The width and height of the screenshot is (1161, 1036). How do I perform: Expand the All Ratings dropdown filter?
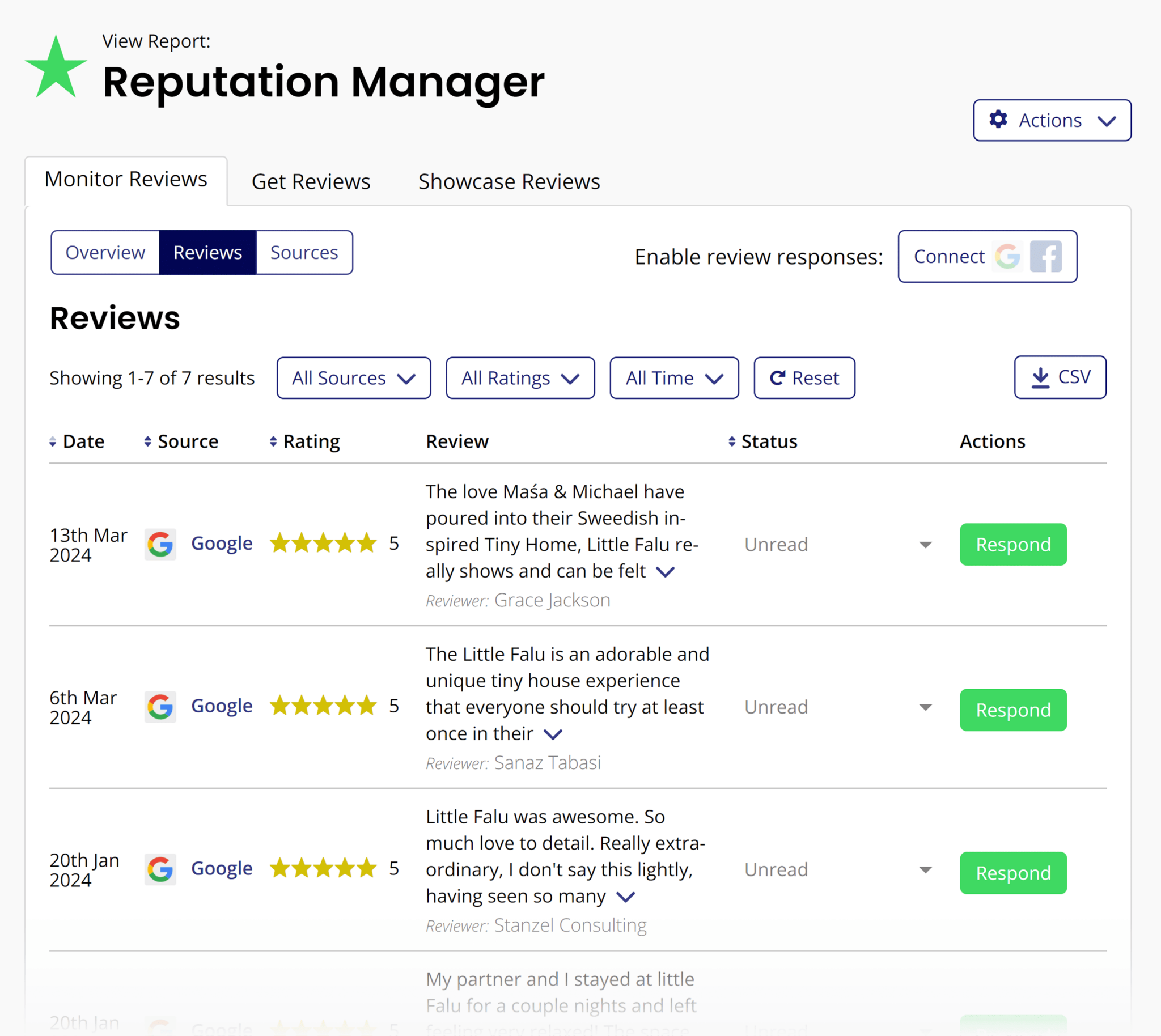[x=519, y=377]
